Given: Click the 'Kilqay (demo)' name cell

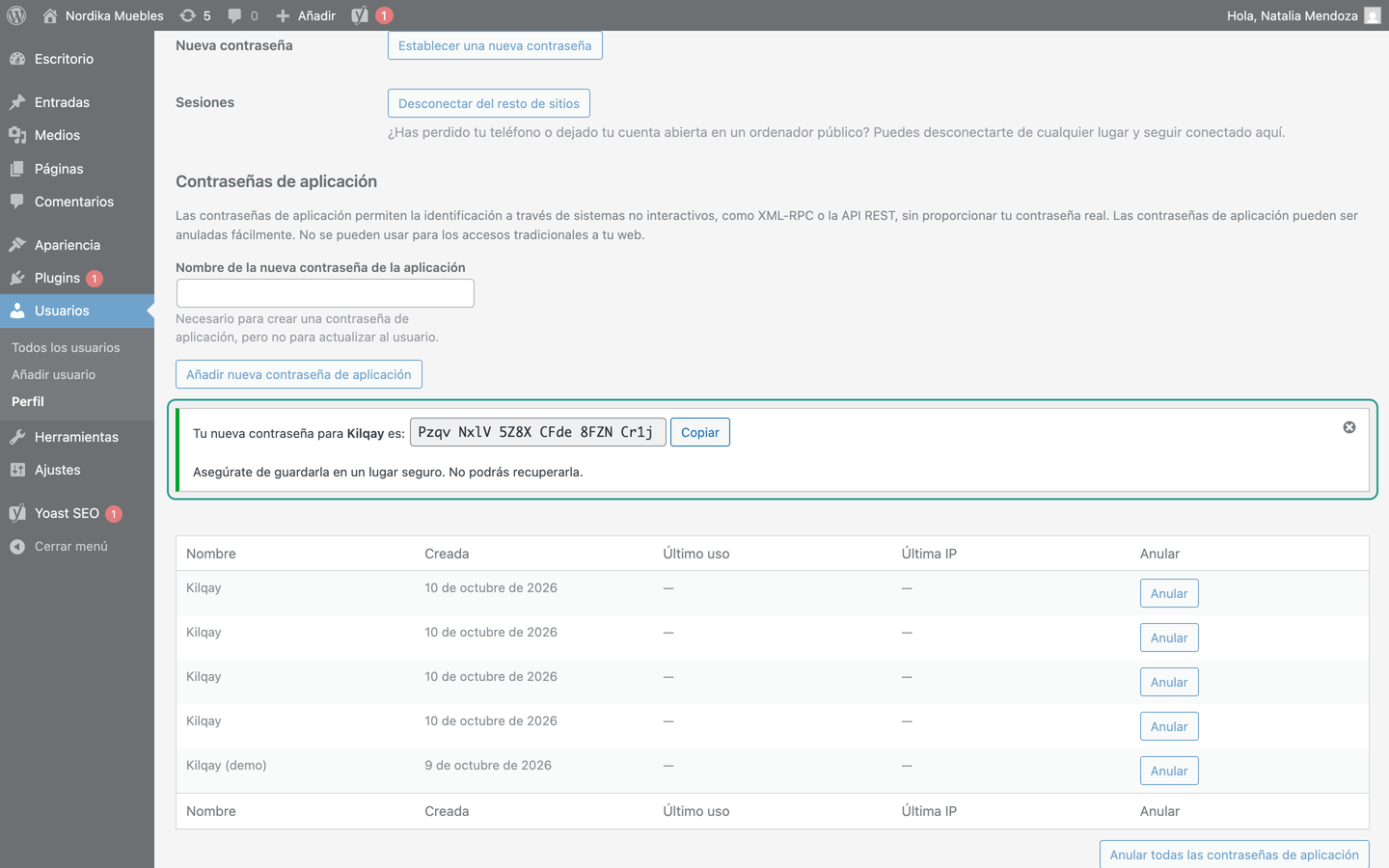Looking at the screenshot, I should (x=227, y=765).
